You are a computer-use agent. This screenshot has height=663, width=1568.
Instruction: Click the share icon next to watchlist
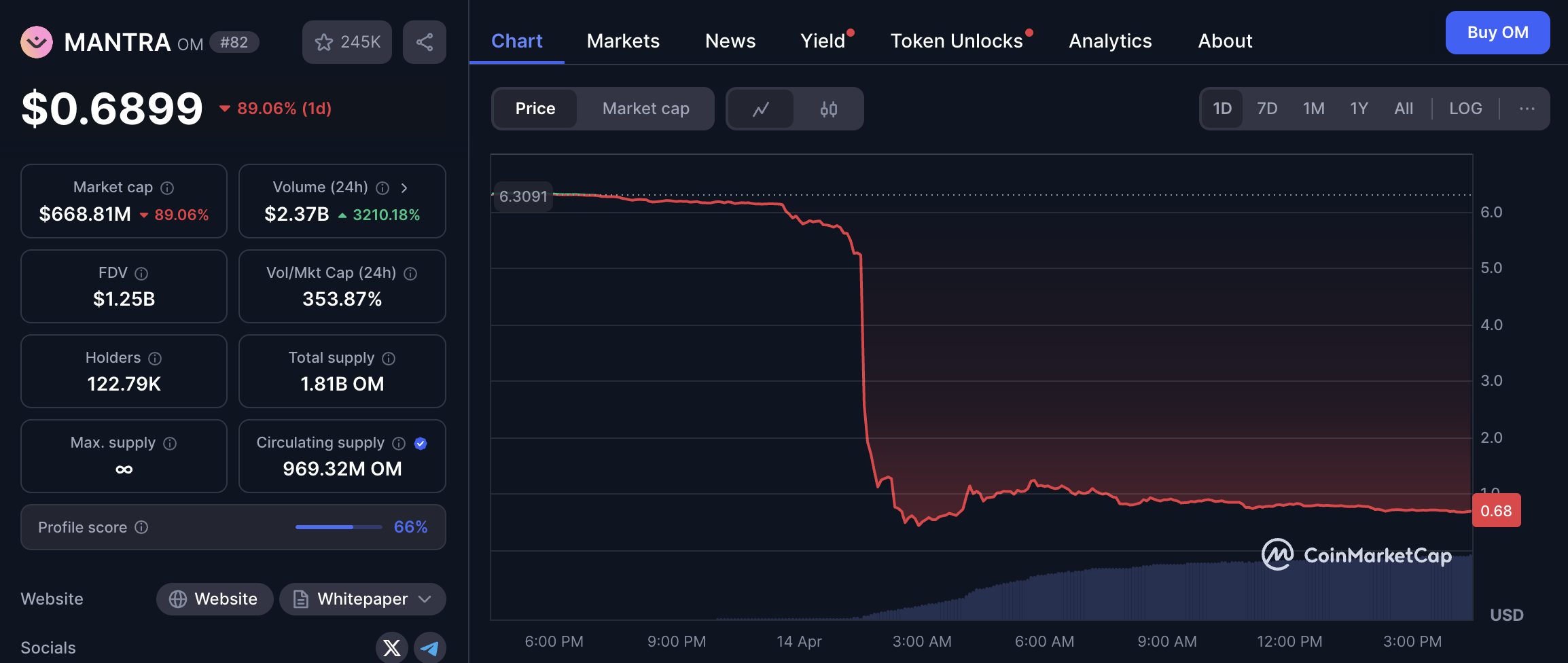424,42
